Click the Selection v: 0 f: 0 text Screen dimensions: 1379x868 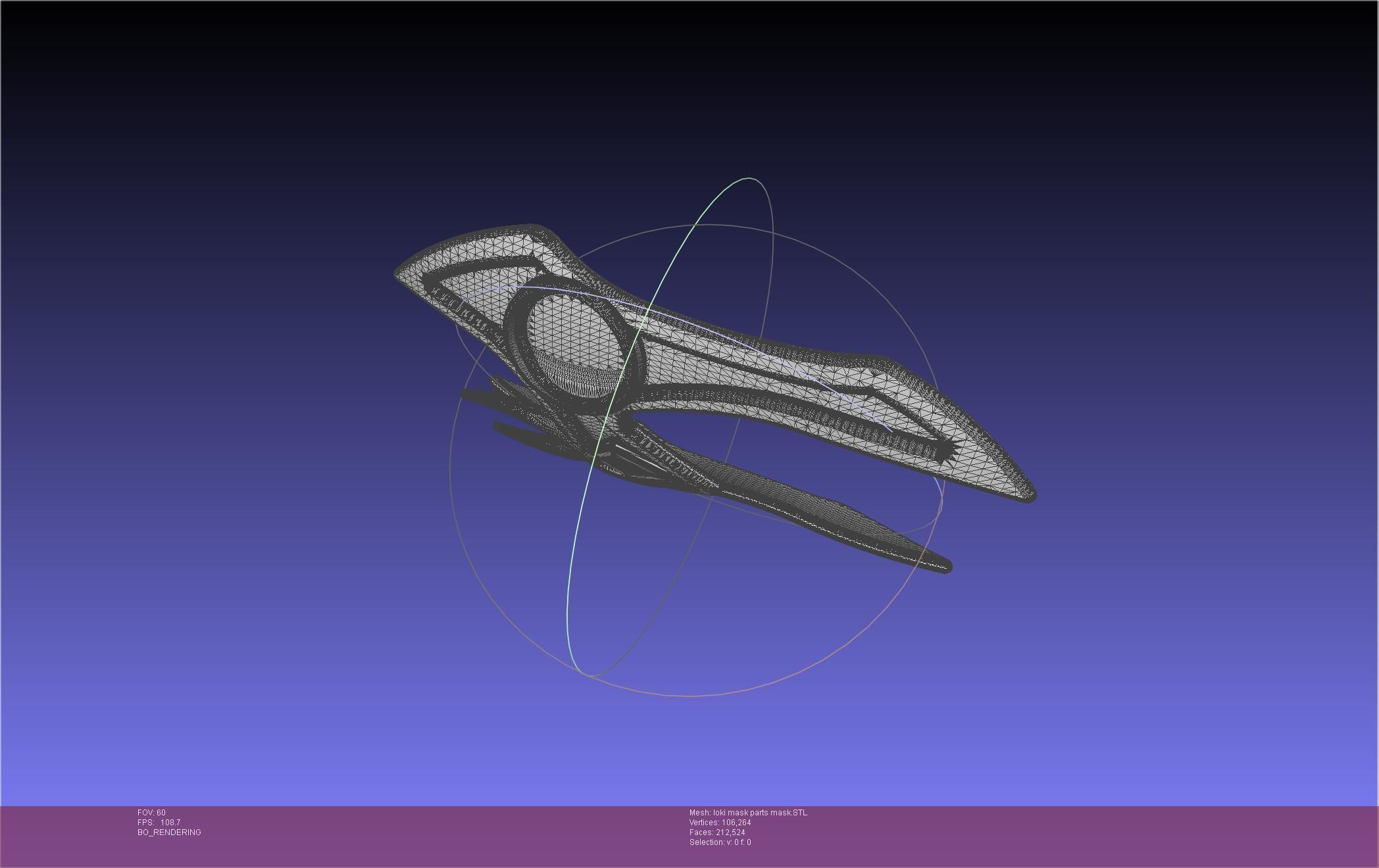pyautogui.click(x=720, y=842)
